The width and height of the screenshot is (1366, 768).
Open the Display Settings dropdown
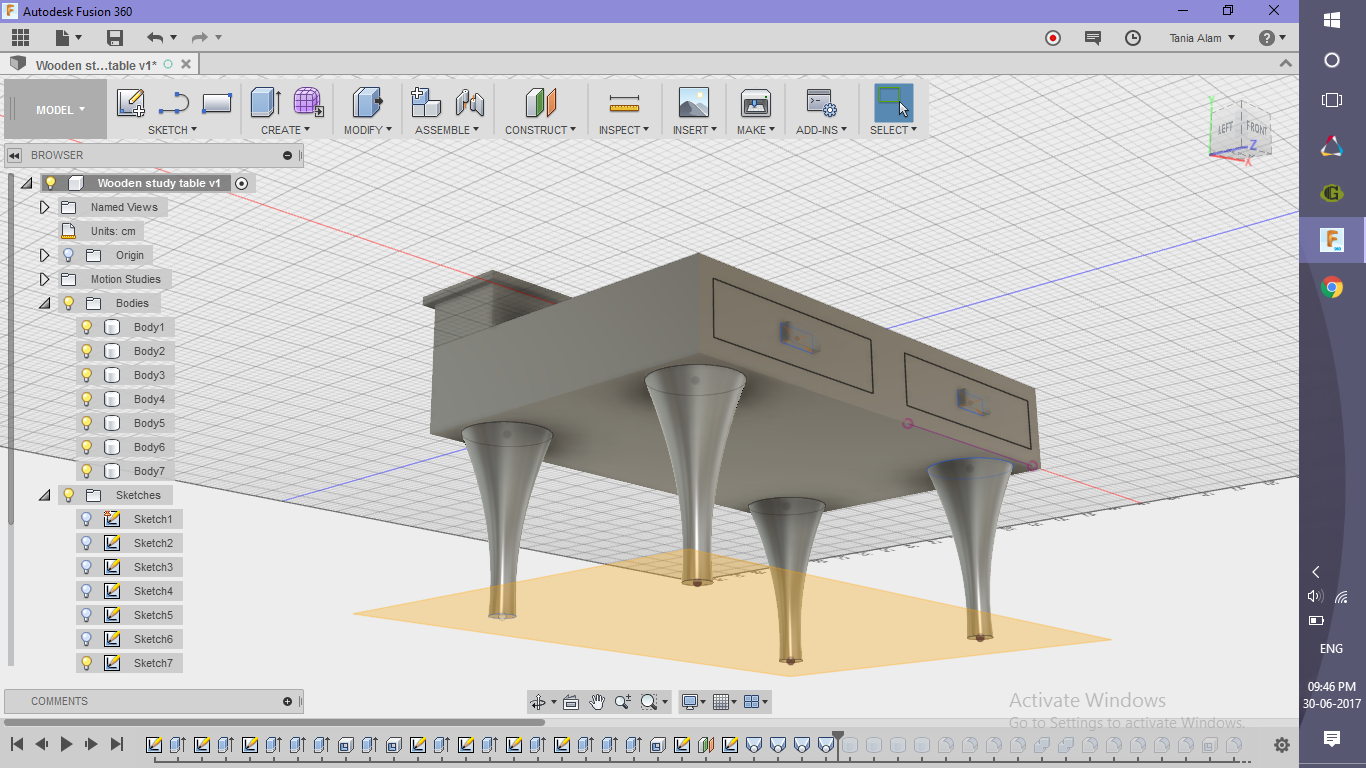[x=693, y=702]
